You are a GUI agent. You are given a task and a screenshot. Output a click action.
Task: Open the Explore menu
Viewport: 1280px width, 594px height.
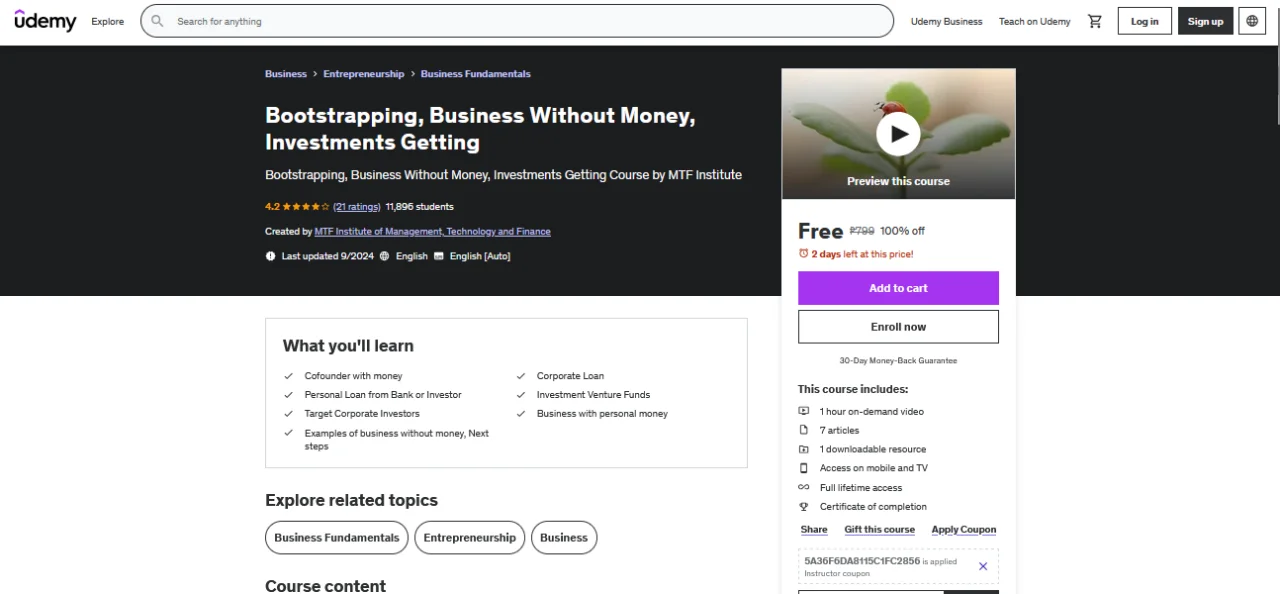(x=108, y=21)
